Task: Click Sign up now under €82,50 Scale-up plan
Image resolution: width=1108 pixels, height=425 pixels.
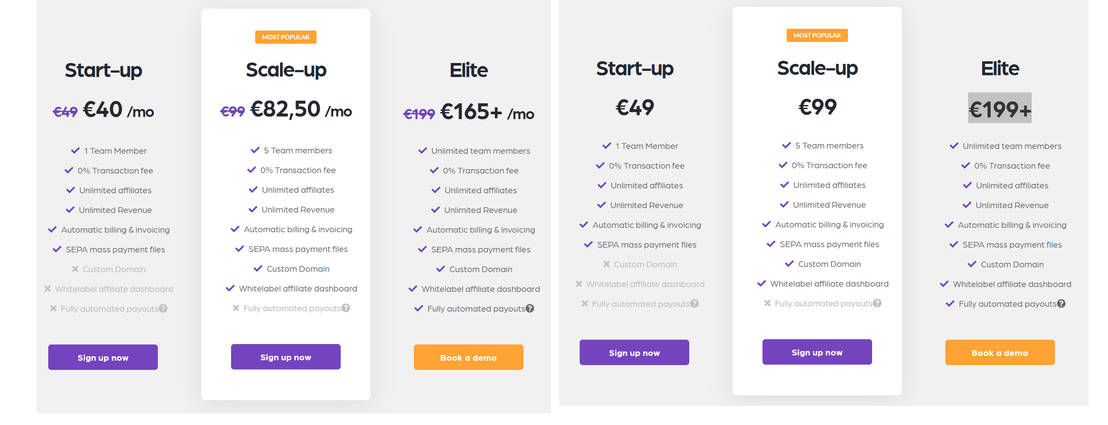Action: tap(285, 356)
